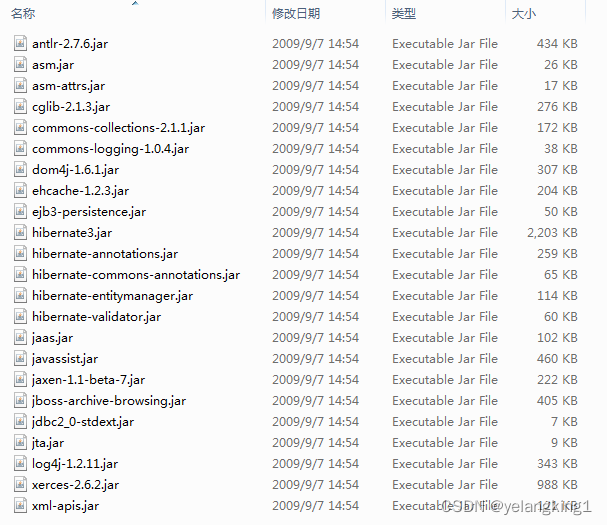Select jaxen-1.1-beta-7.jar file name

(x=88, y=380)
